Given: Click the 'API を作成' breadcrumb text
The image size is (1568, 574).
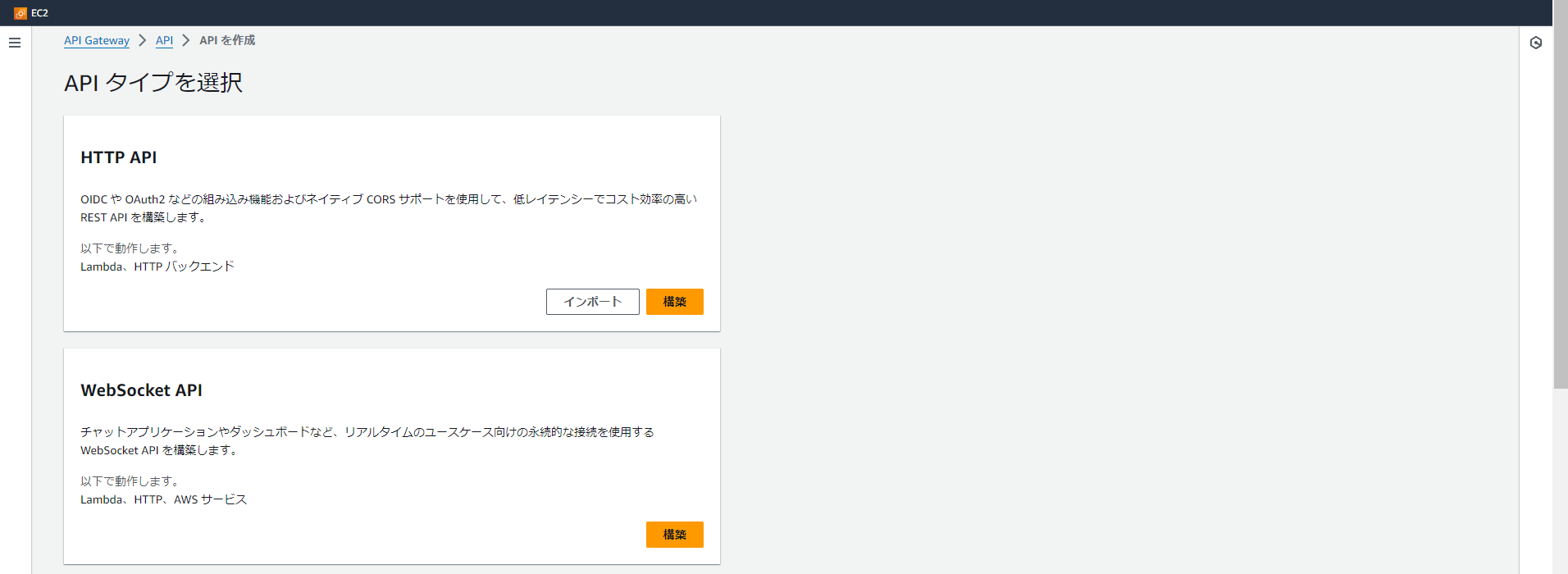Looking at the screenshot, I should 227,40.
